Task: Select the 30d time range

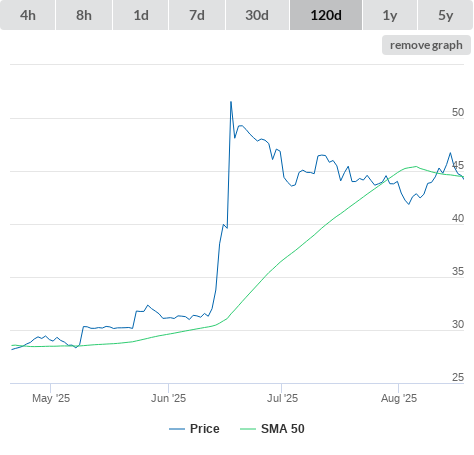Action: [x=257, y=15]
